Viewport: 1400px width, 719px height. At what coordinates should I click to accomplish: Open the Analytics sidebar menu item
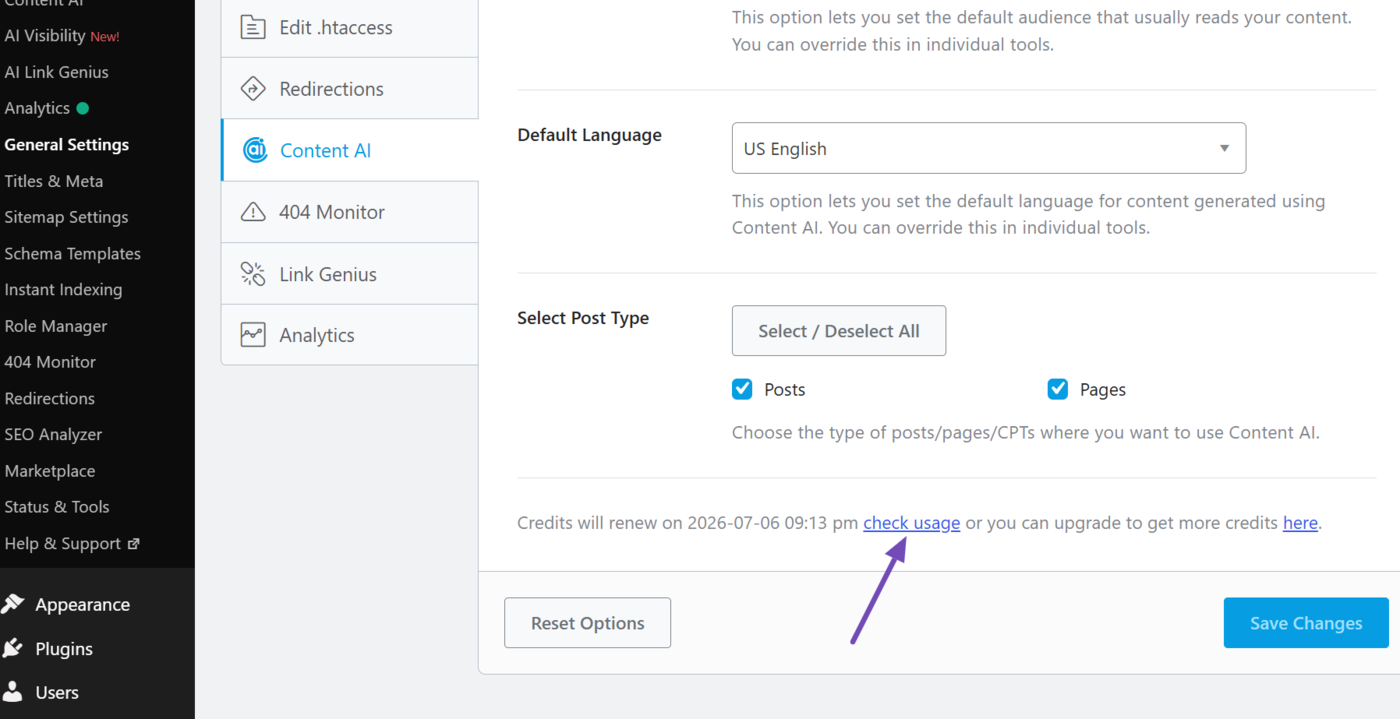click(x=37, y=108)
